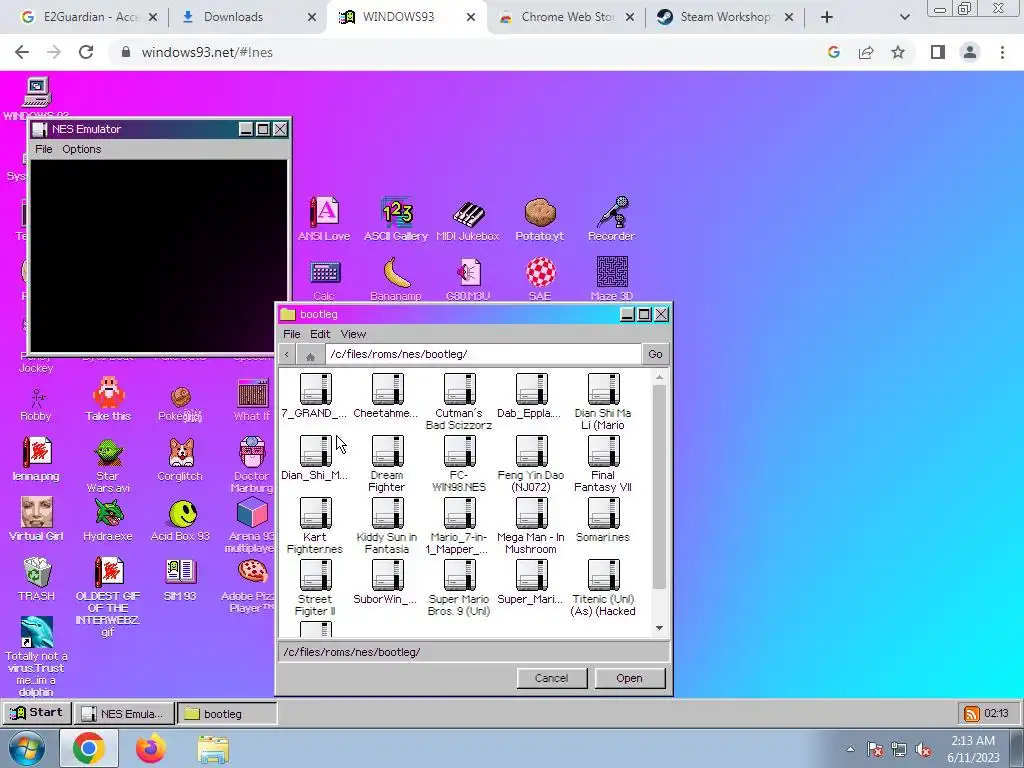
Task: Open File menu in NES Emulator
Action: (x=44, y=149)
